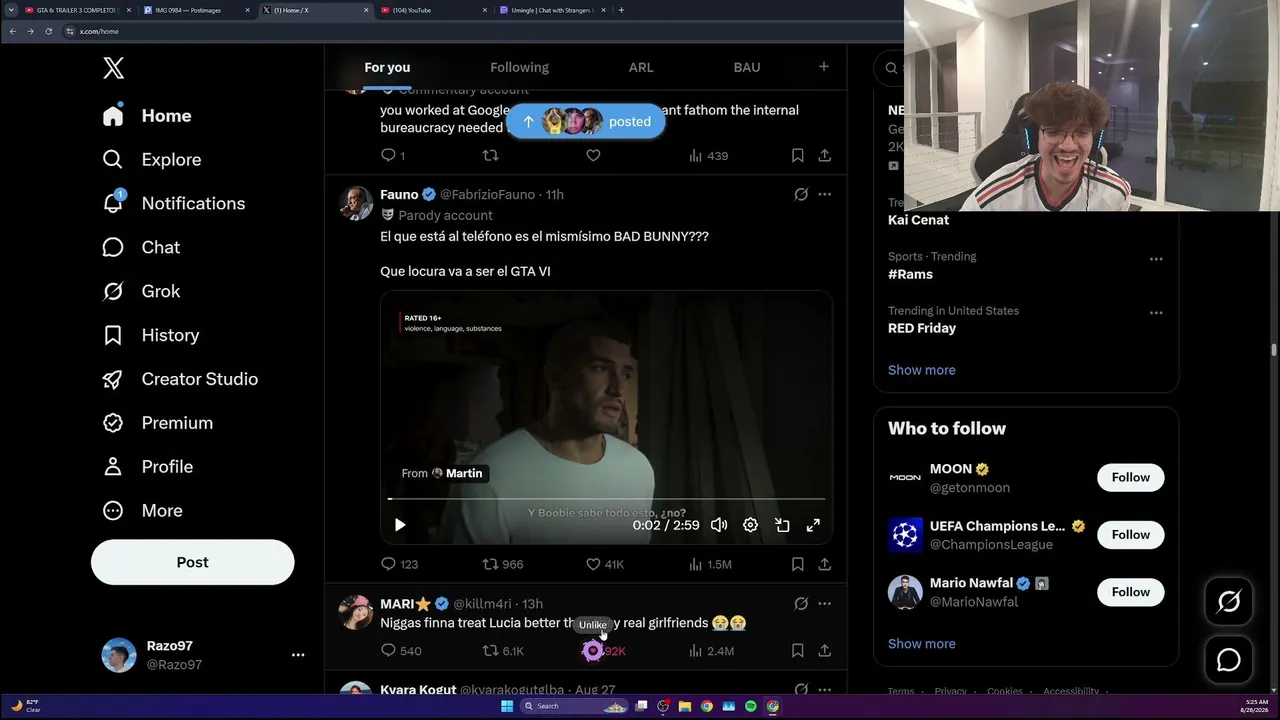Viewport: 1280px width, 720px height.
Task: Enter fullscreen on the video
Action: (x=814, y=525)
